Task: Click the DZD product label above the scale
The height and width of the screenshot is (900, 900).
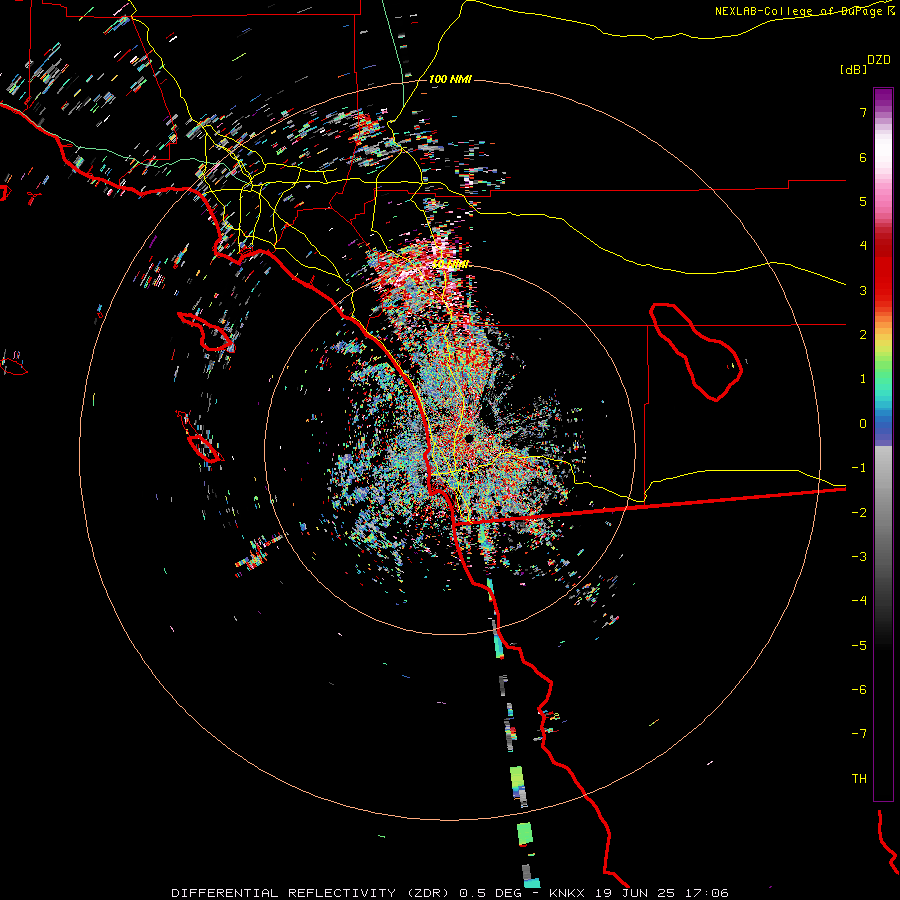Action: [x=878, y=60]
